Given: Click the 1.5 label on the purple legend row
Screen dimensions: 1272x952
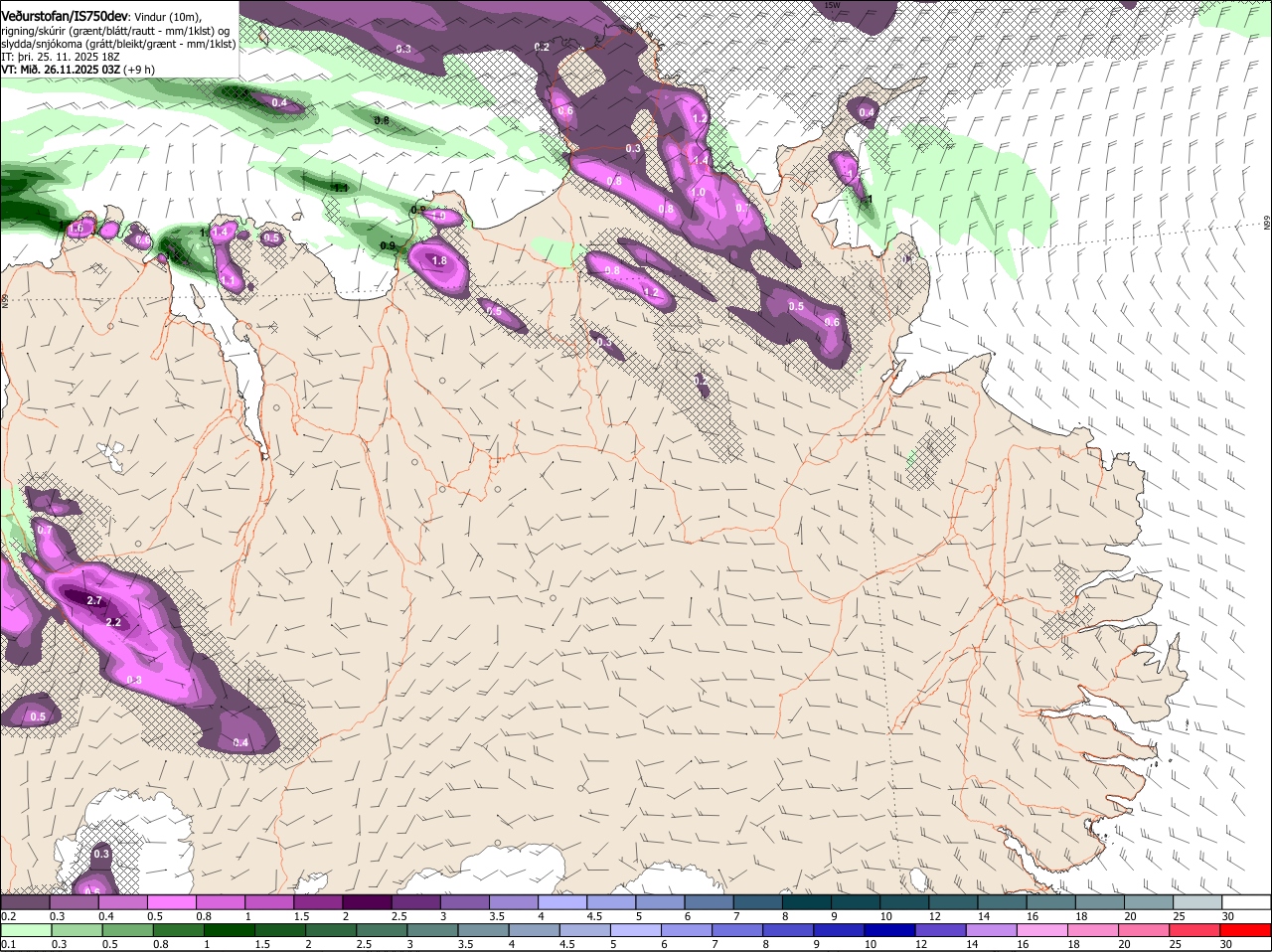Looking at the screenshot, I should (301, 916).
